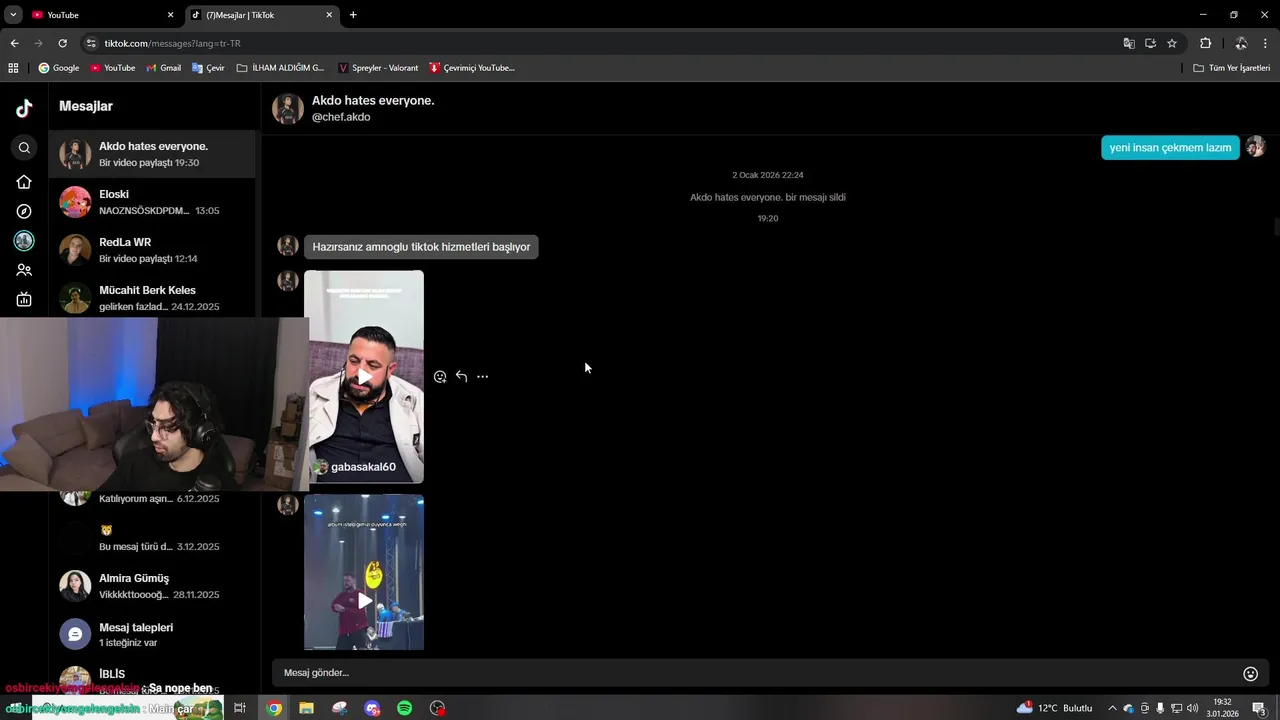Open the LIVE icon in sidebar
The image size is (1280, 720).
[x=24, y=299]
